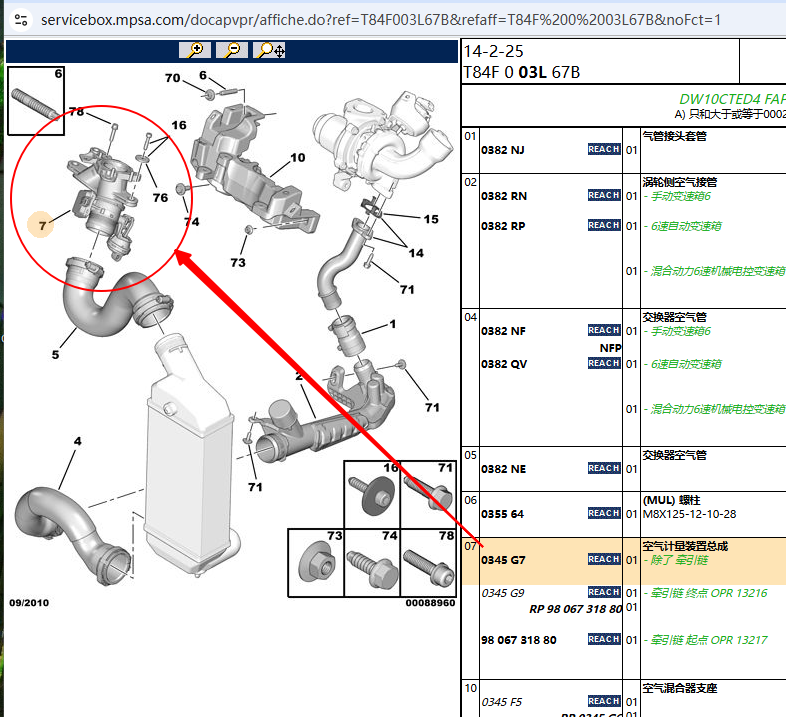Open replacement part RP 98 067 318 80
This screenshot has height=717, width=786.
(575, 608)
